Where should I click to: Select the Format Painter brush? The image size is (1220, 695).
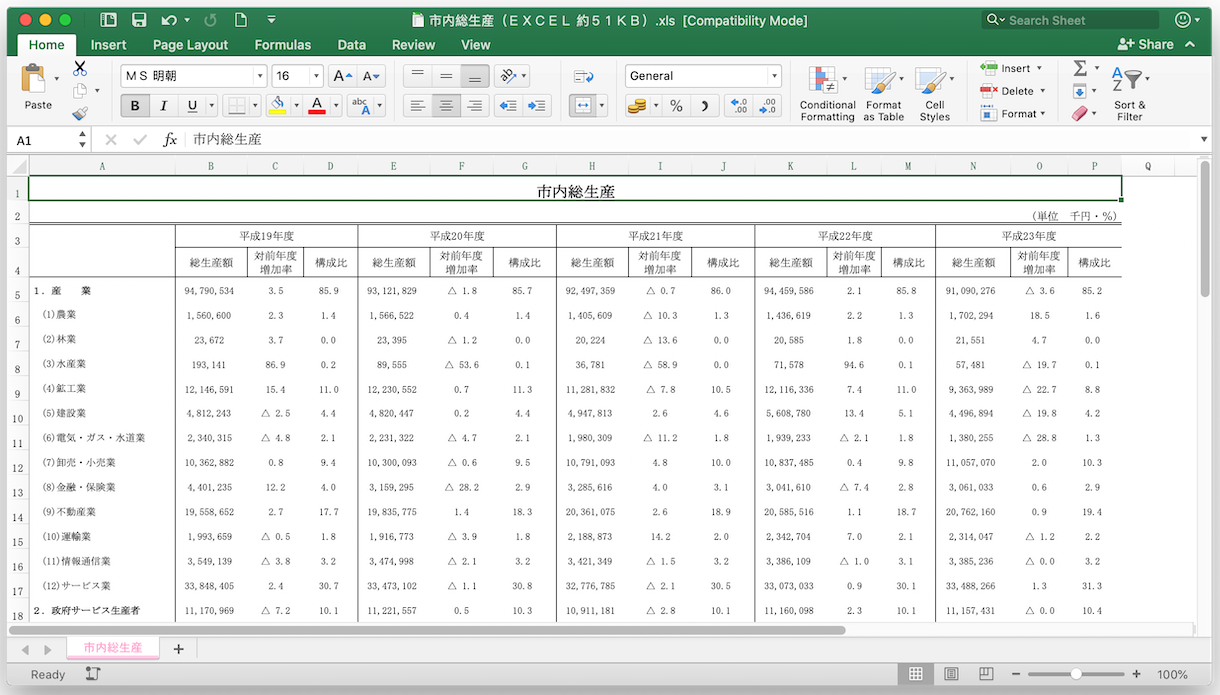coord(80,114)
